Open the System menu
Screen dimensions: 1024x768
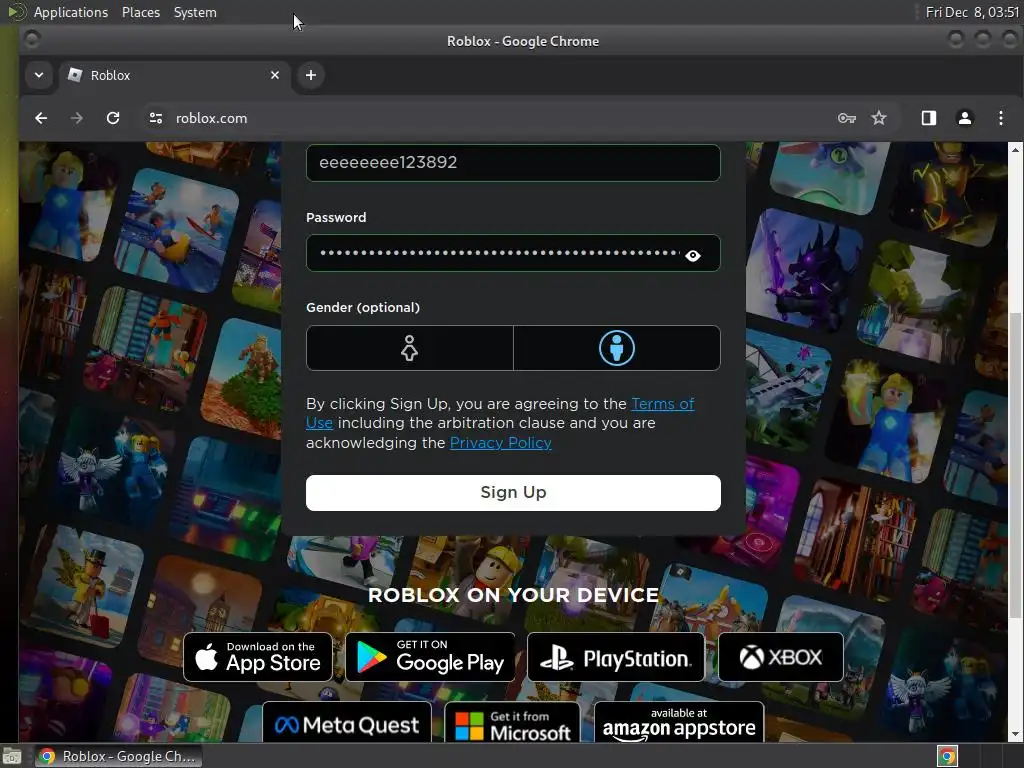coord(195,12)
